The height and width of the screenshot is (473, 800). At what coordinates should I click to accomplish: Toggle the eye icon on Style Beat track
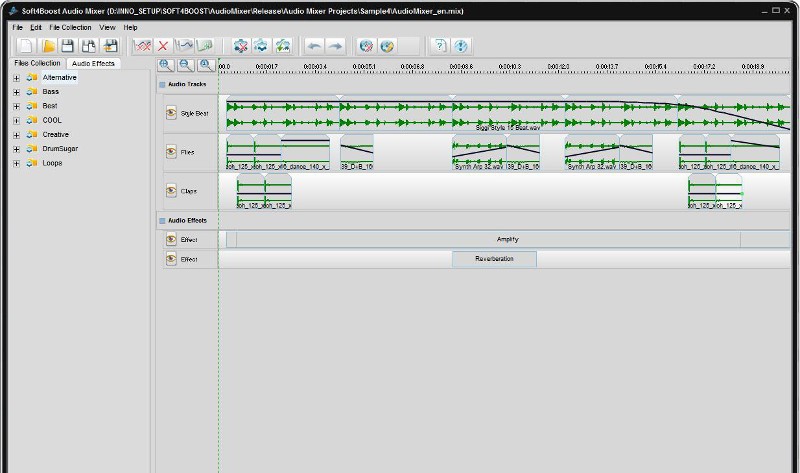coord(171,113)
